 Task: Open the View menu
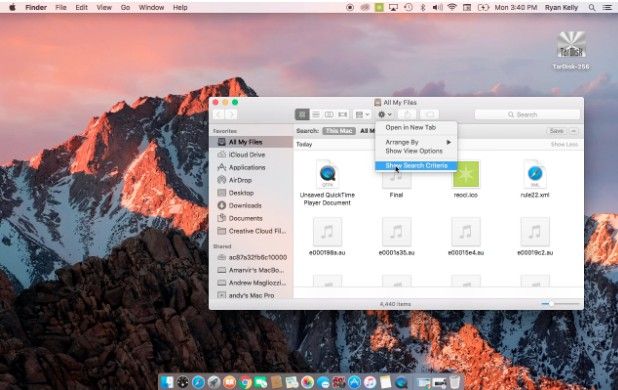[x=104, y=7]
